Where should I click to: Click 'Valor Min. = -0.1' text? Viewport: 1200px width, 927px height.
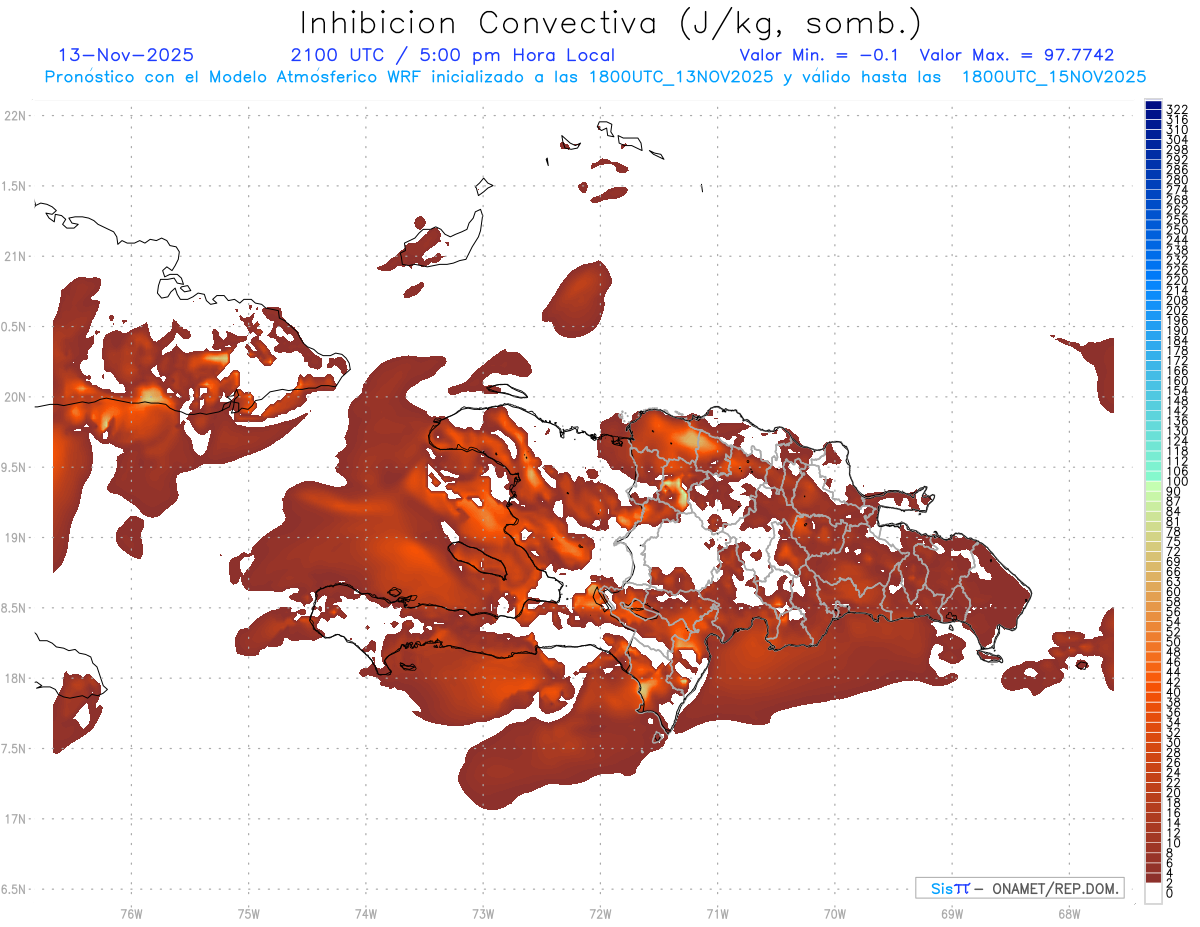(821, 55)
